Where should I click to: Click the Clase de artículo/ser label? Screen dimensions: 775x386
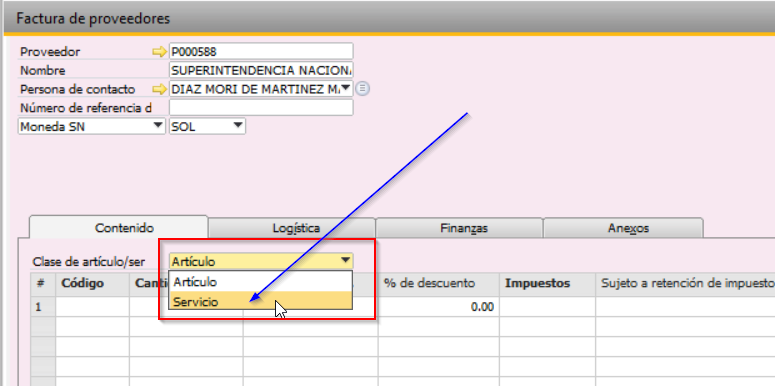click(x=89, y=261)
